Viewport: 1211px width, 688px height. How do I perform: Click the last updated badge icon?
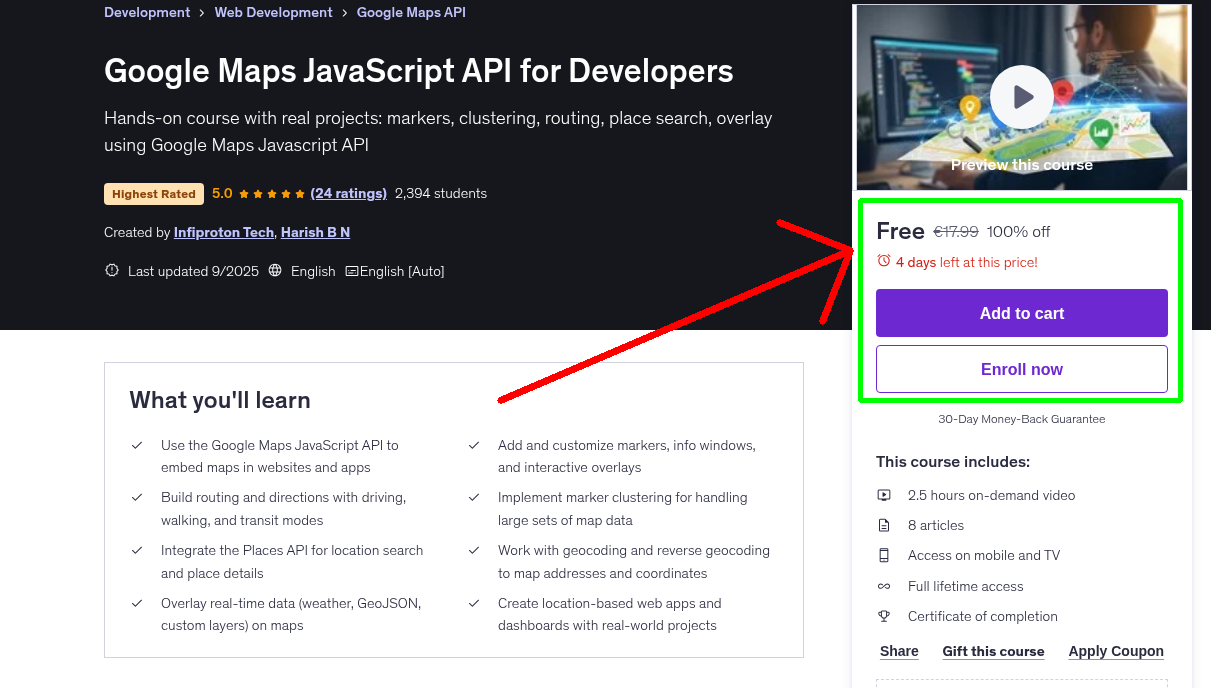pyautogui.click(x=111, y=271)
